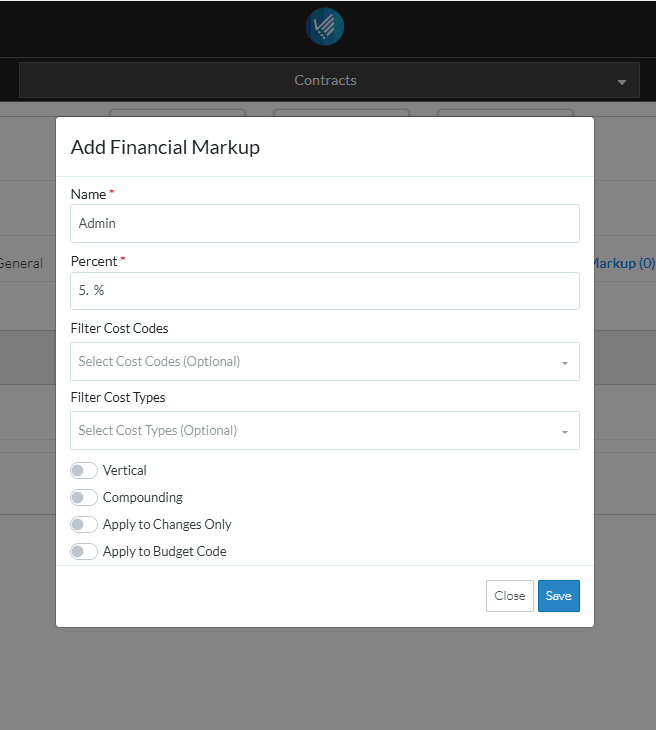Click the app logo at top

click(325, 27)
